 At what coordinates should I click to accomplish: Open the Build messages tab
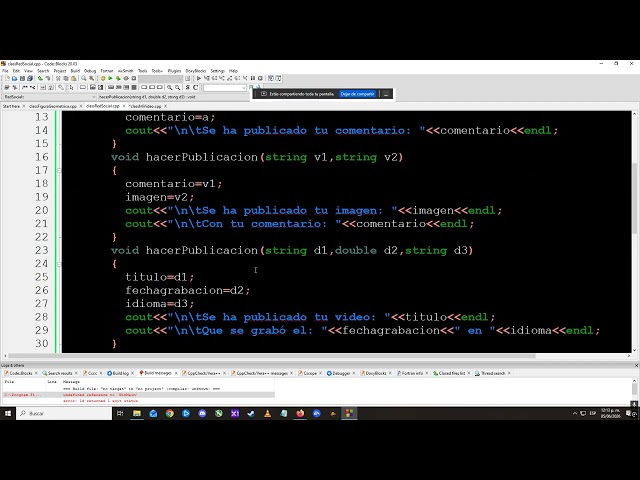(158, 373)
